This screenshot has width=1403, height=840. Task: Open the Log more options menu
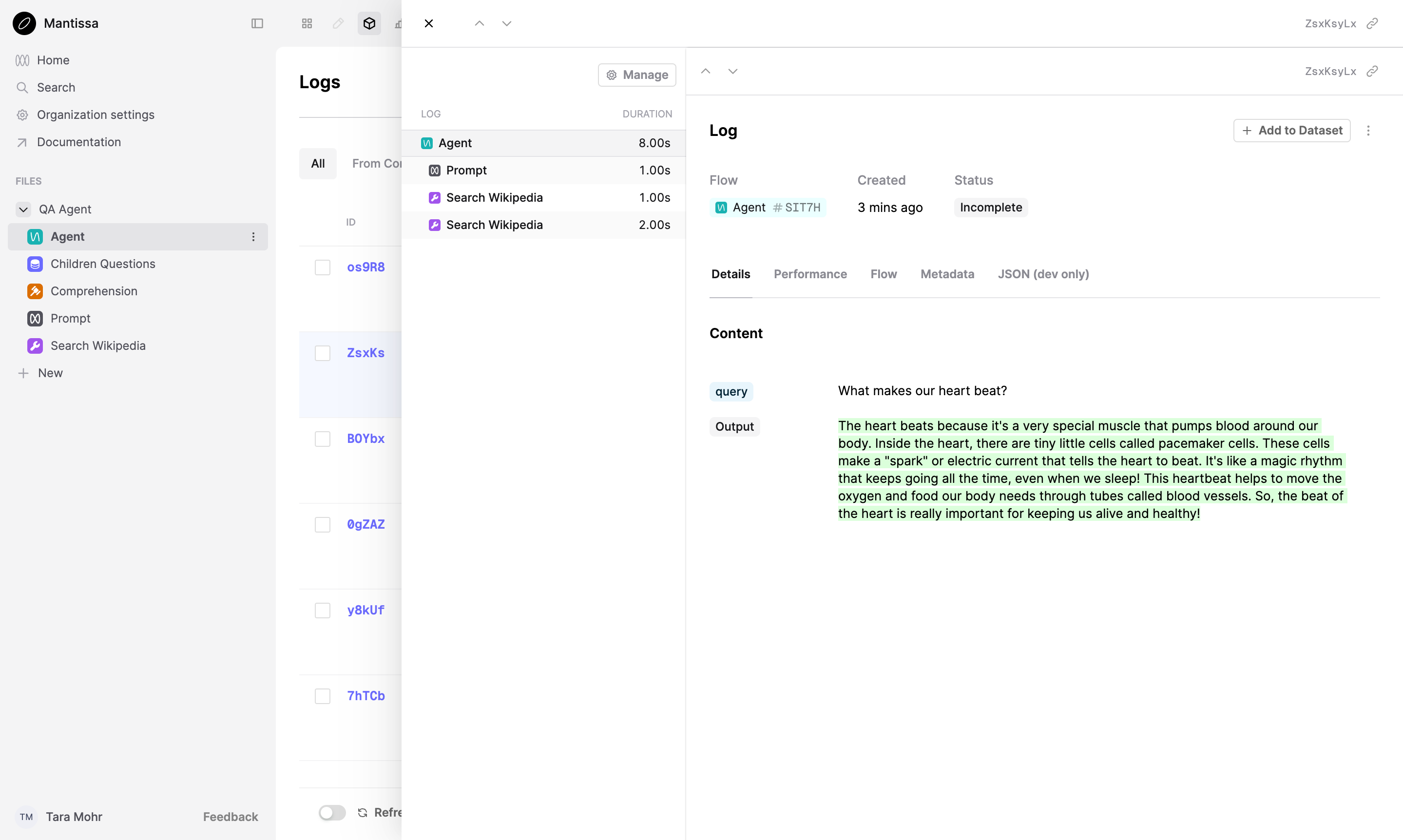click(x=1368, y=130)
